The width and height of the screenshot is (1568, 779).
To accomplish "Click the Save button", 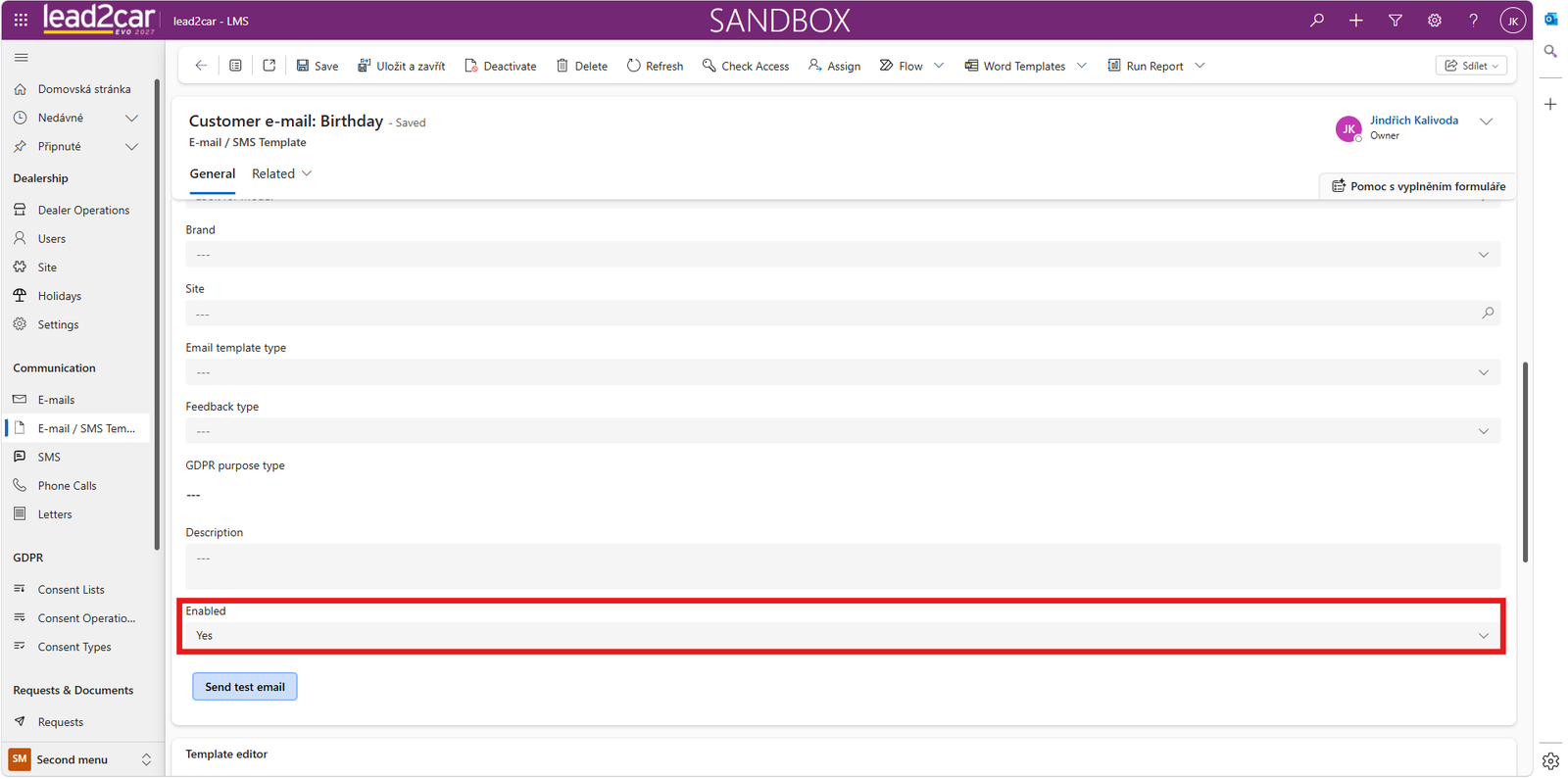I will tap(318, 66).
